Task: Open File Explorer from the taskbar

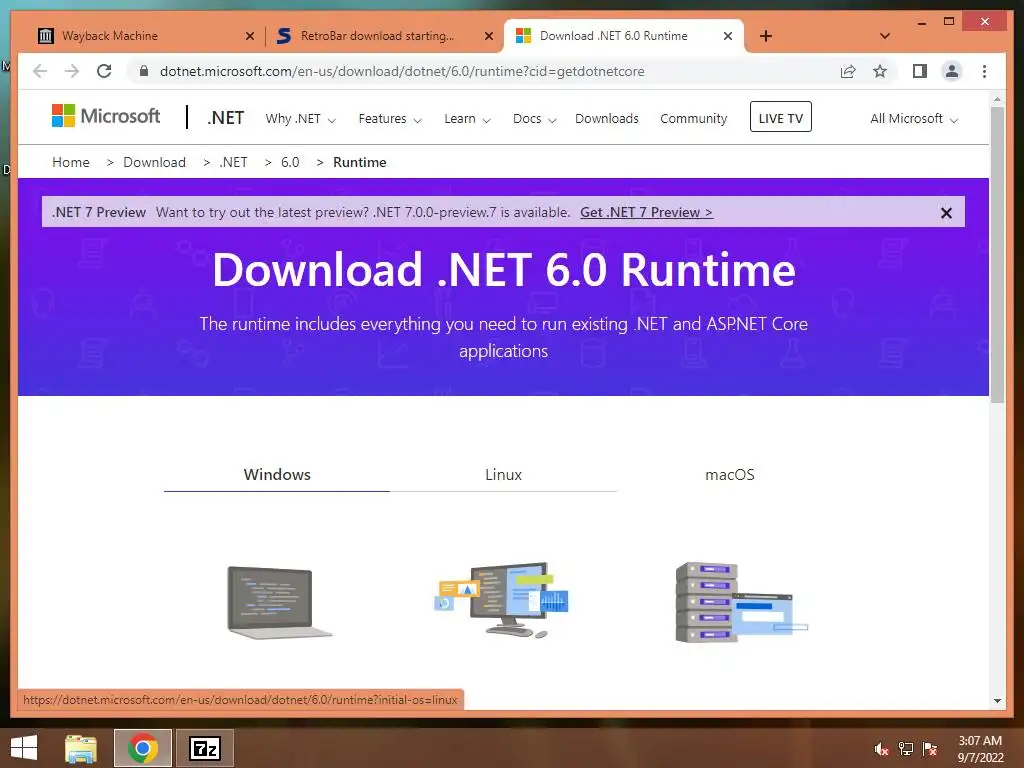Action: click(x=81, y=748)
